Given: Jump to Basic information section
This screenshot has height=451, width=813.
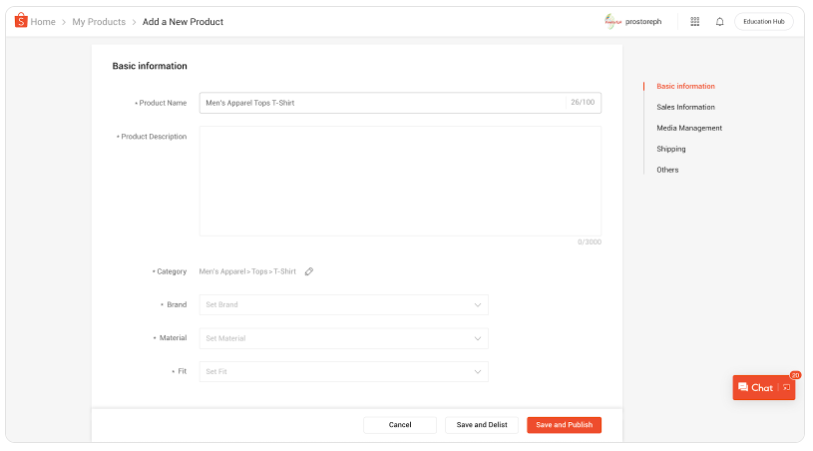Looking at the screenshot, I should (685, 87).
